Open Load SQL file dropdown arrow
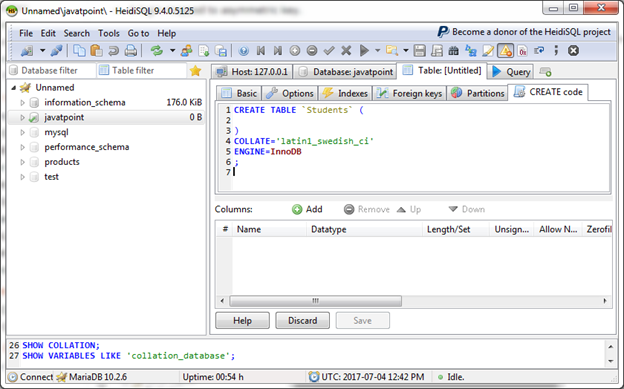Viewport: 624px width, 389px height. point(406,51)
